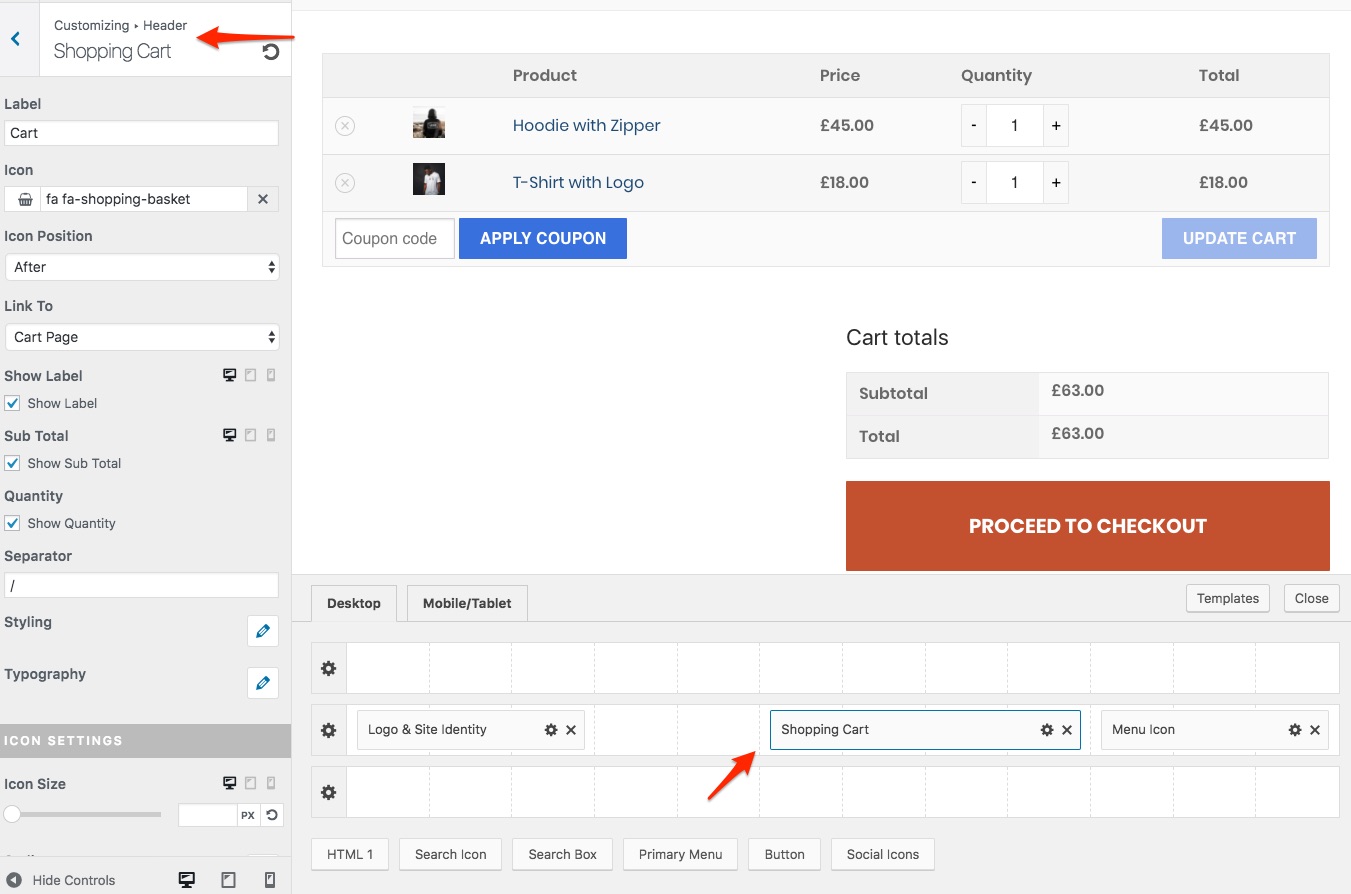The width and height of the screenshot is (1351, 894).
Task: Open Menu Icon item settings gear
Action: click(1295, 730)
